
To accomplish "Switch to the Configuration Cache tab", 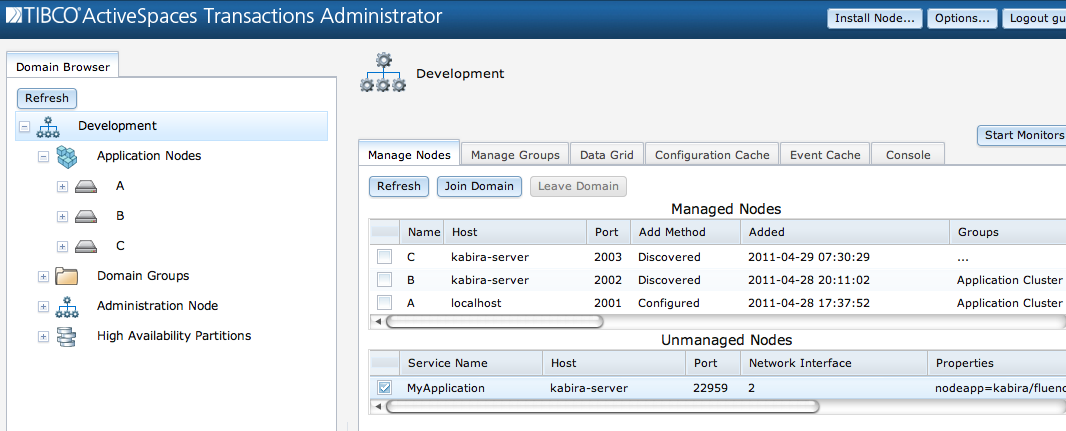I will (x=712, y=154).
